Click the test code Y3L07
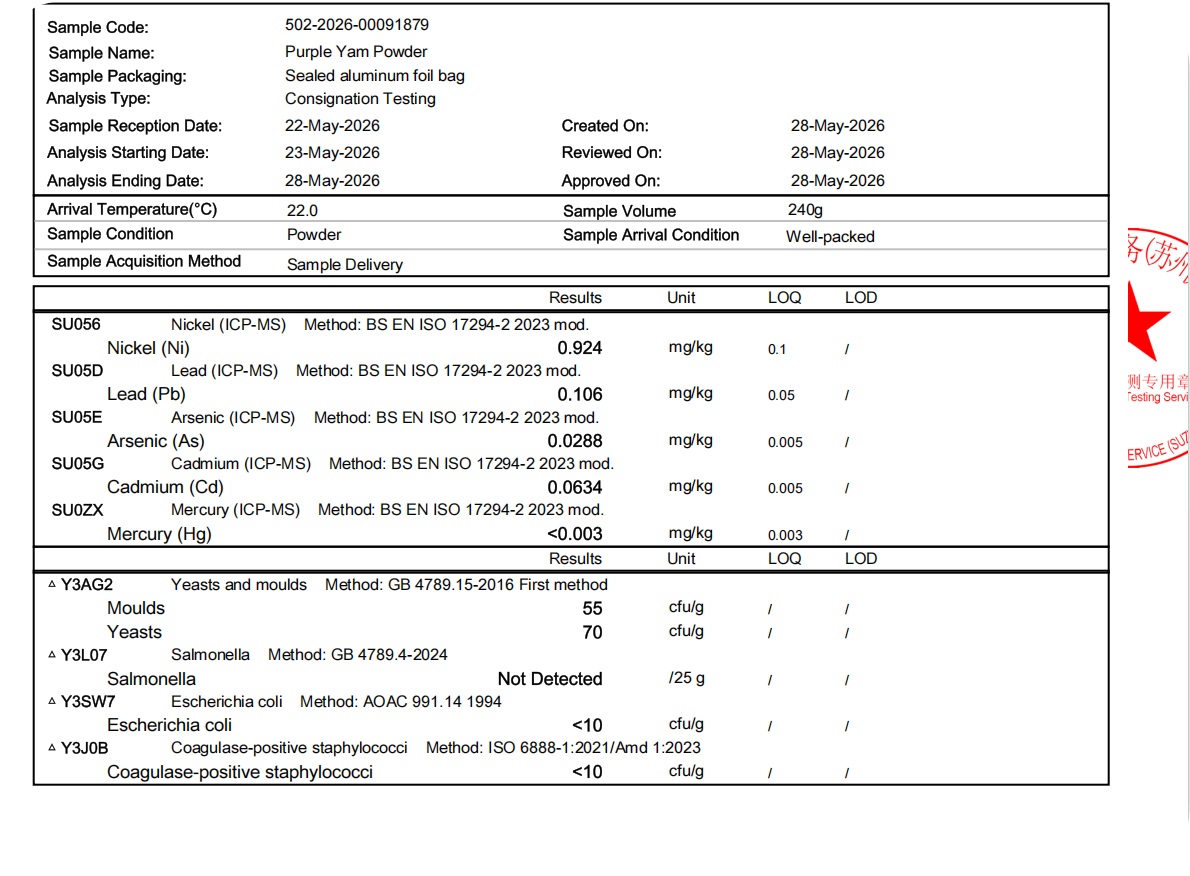 [x=84, y=655]
